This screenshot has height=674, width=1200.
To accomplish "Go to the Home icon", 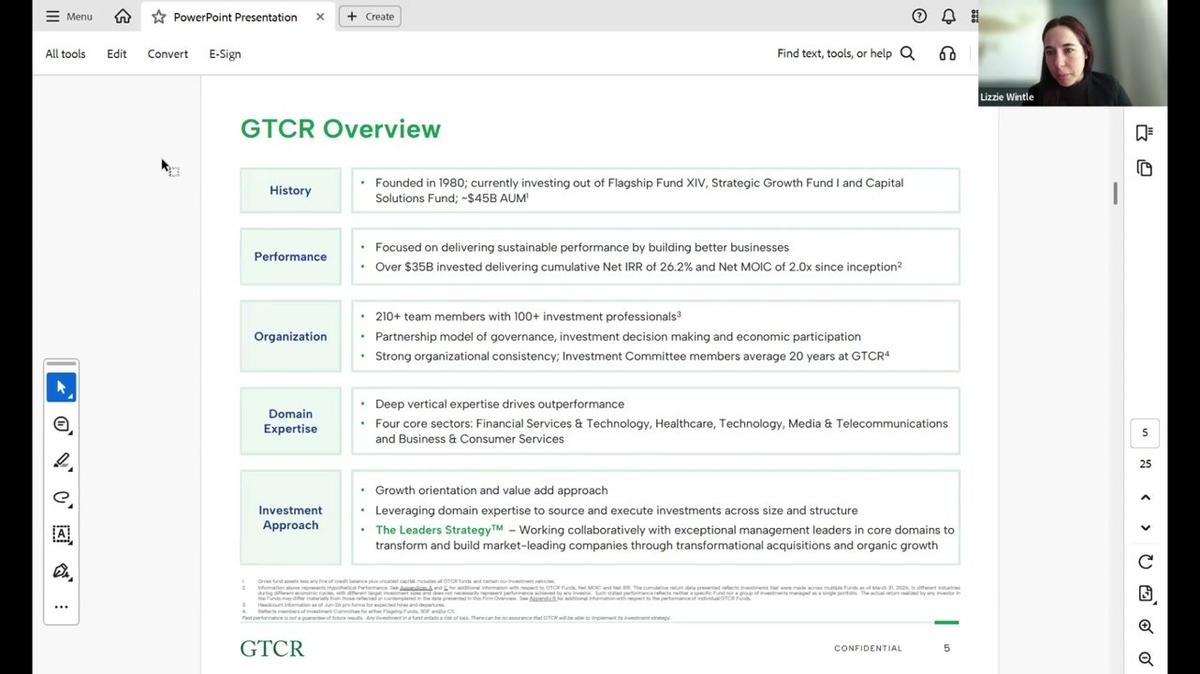I will [122, 16].
